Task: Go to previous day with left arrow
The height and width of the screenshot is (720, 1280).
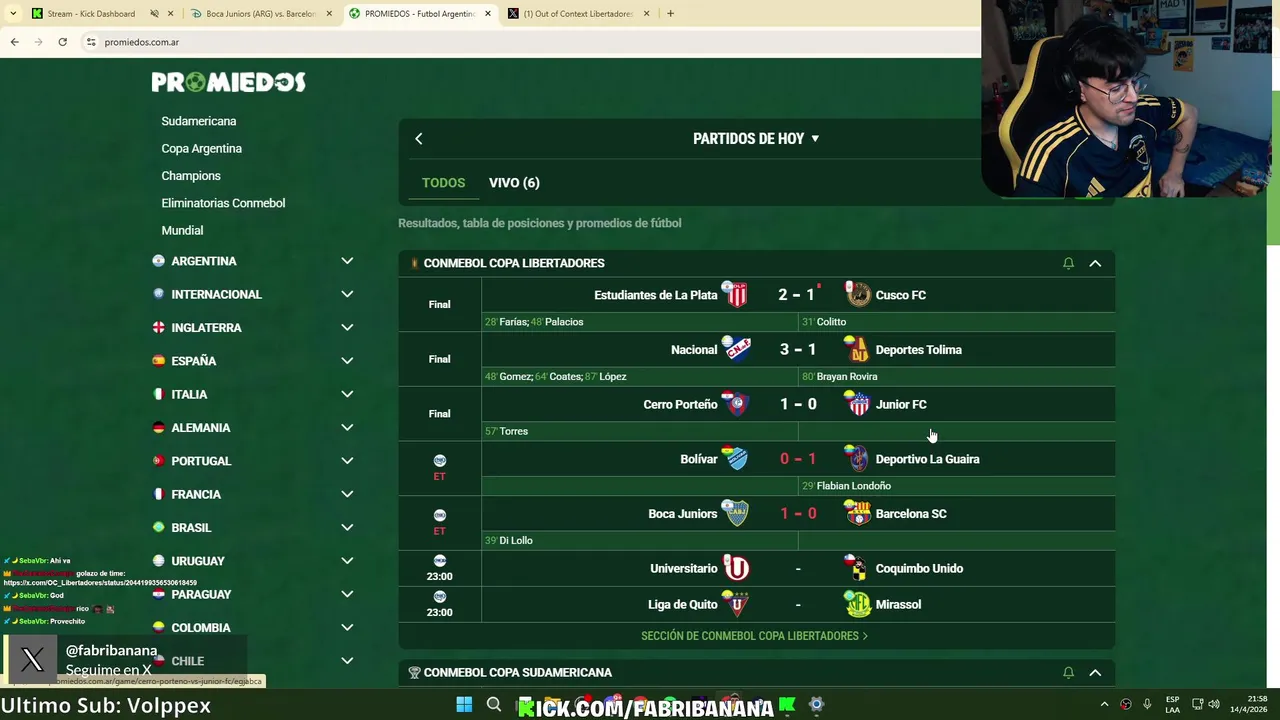Action: click(x=419, y=139)
